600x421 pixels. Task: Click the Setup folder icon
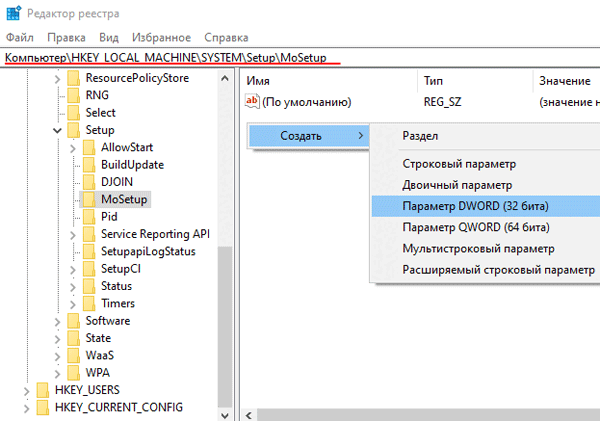click(73, 130)
